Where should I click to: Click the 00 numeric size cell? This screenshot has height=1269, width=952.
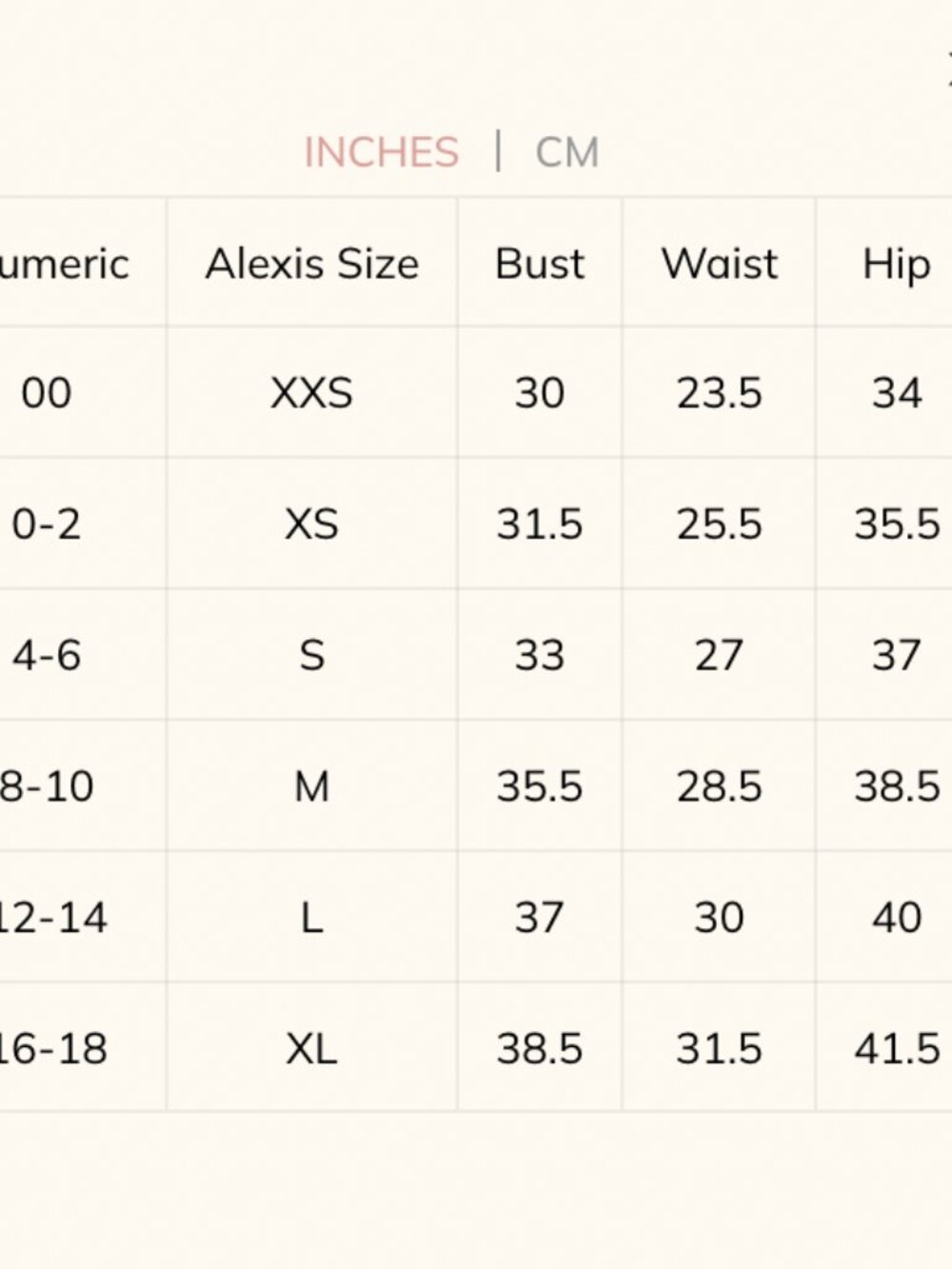pyautogui.click(x=46, y=392)
